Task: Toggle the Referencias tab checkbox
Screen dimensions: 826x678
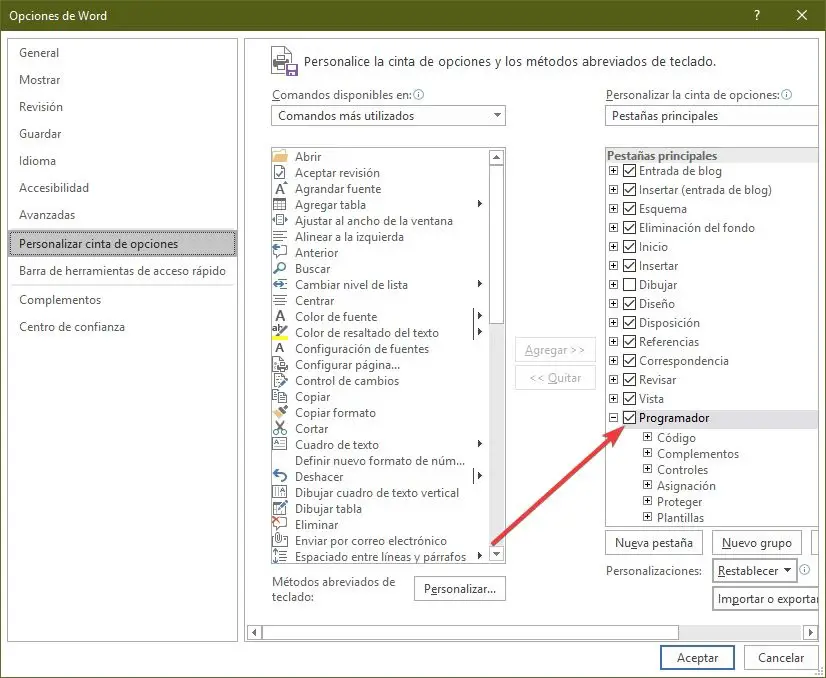Action: [629, 341]
